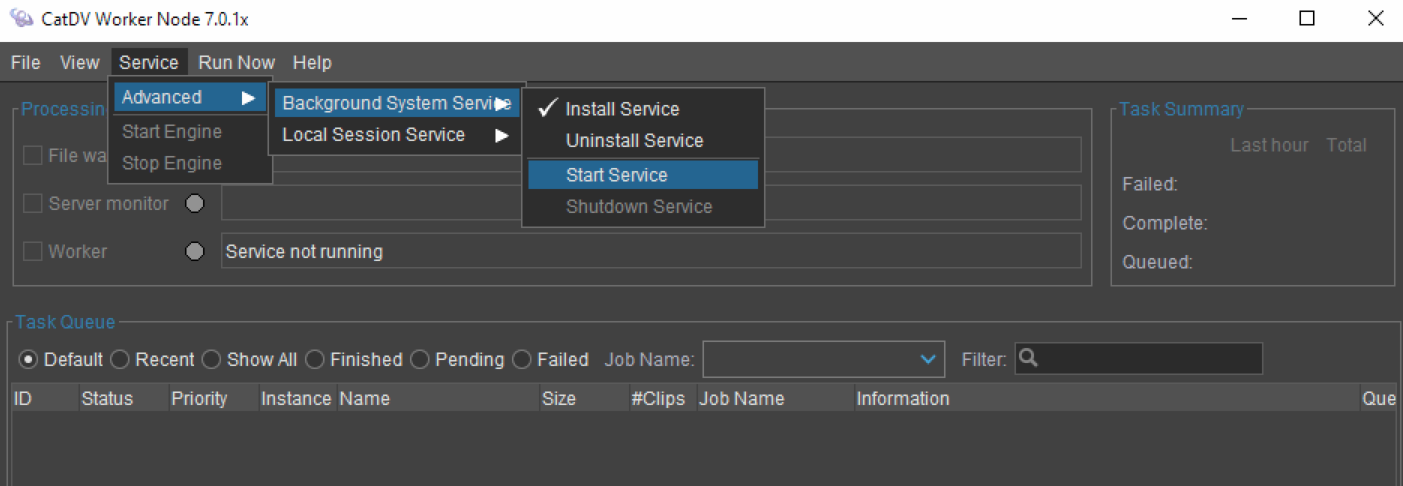This screenshot has width=1403, height=486.
Task: Select Shutdown Service menu entry
Action: coord(642,207)
